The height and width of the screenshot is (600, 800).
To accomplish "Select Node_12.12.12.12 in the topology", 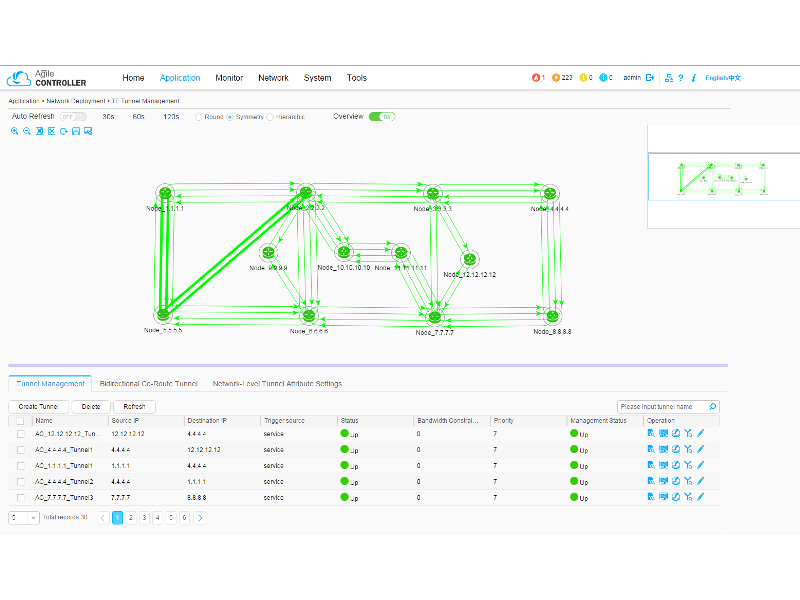I will click(x=469, y=259).
